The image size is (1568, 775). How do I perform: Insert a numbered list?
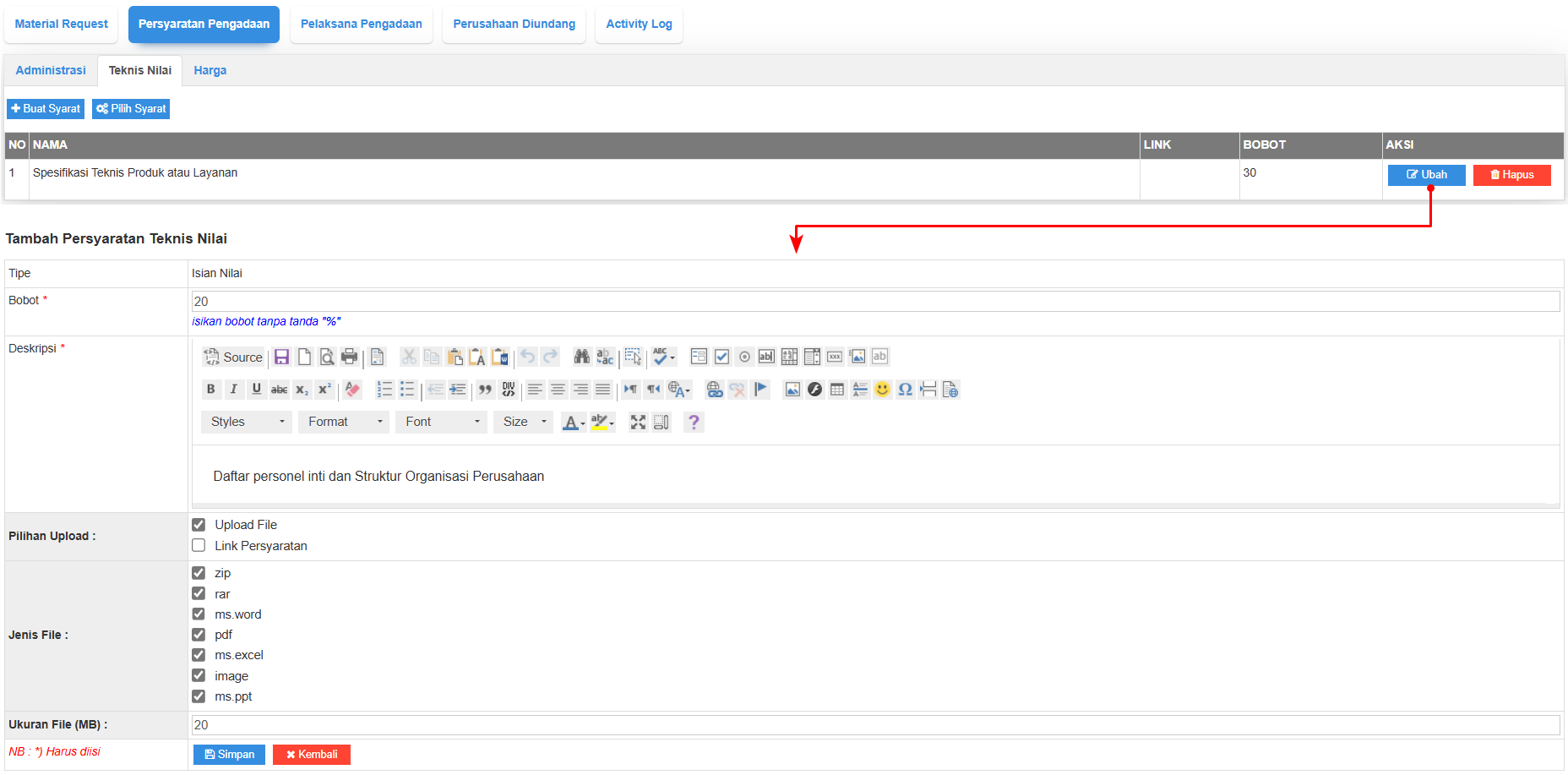coord(384,390)
